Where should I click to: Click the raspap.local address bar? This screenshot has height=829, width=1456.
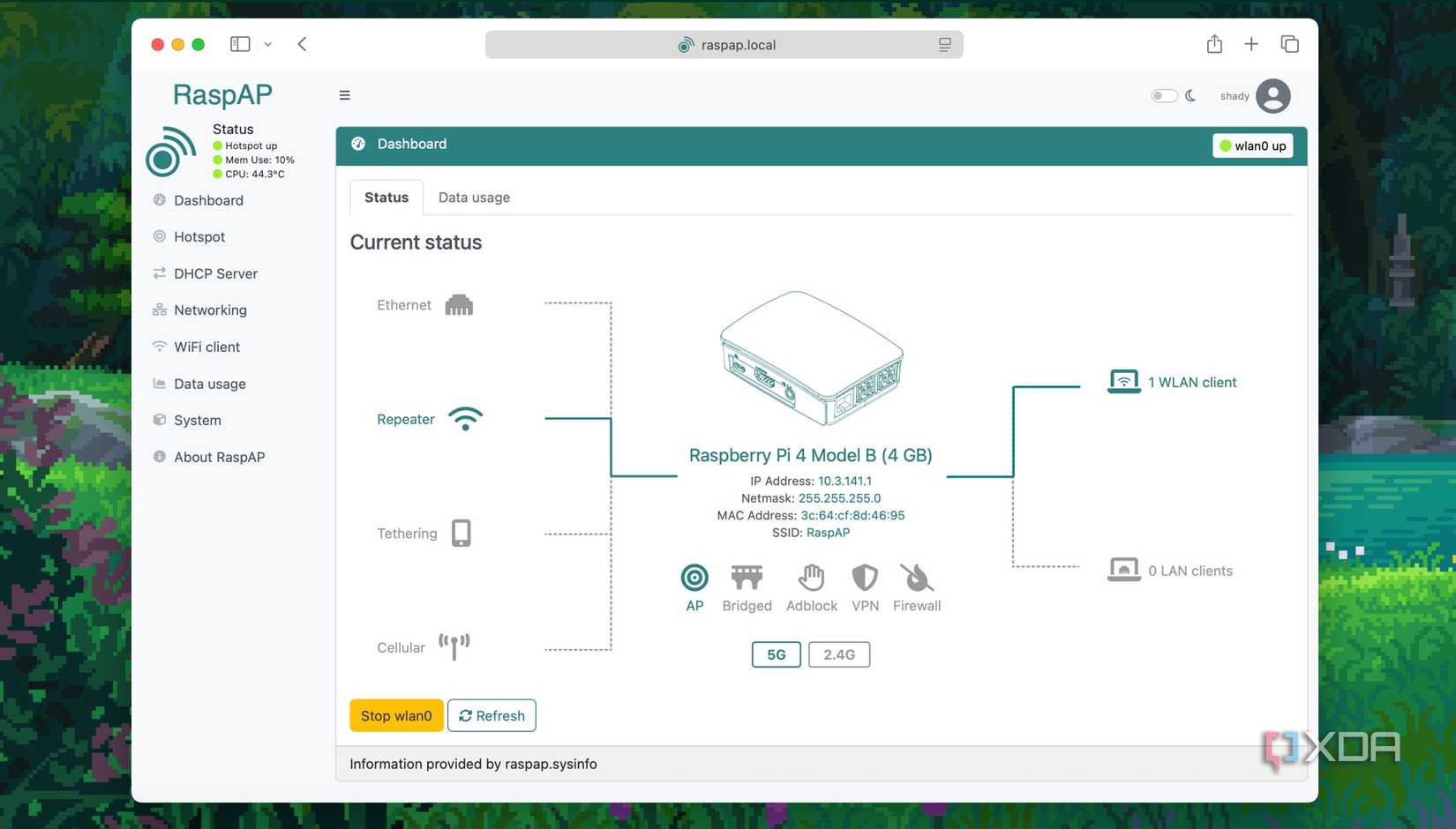[x=724, y=44]
